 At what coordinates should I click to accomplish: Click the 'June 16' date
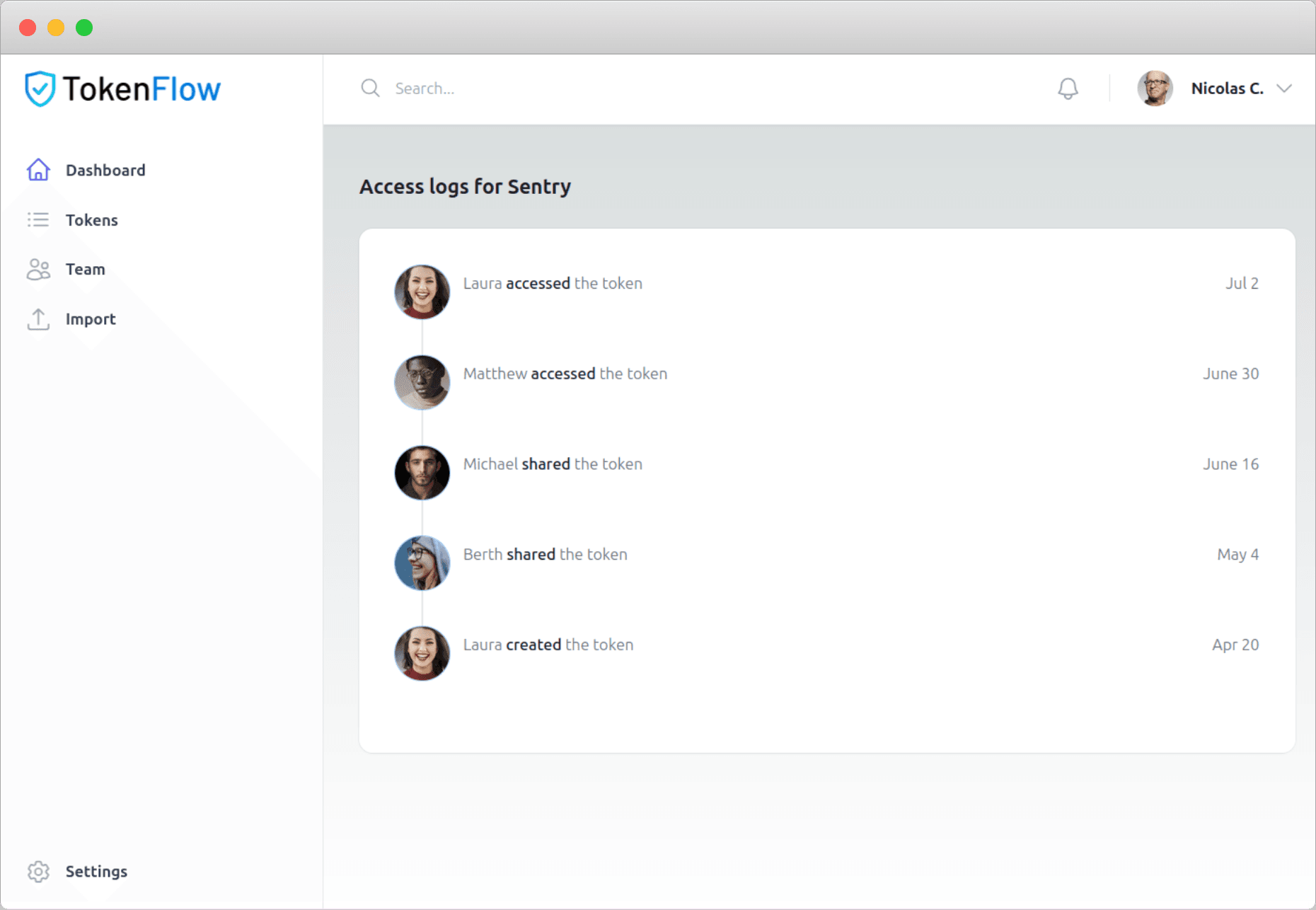pyautogui.click(x=1231, y=464)
